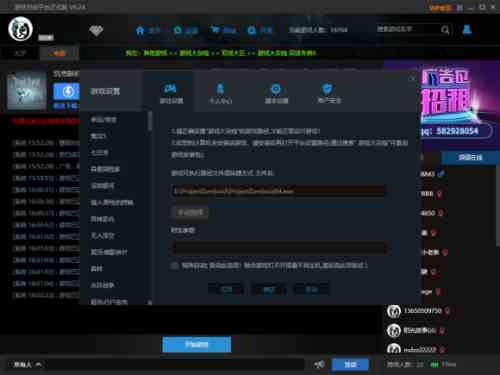Click the megaphone icon beside Send button
Screen dimensions: 500x375
coord(320,364)
